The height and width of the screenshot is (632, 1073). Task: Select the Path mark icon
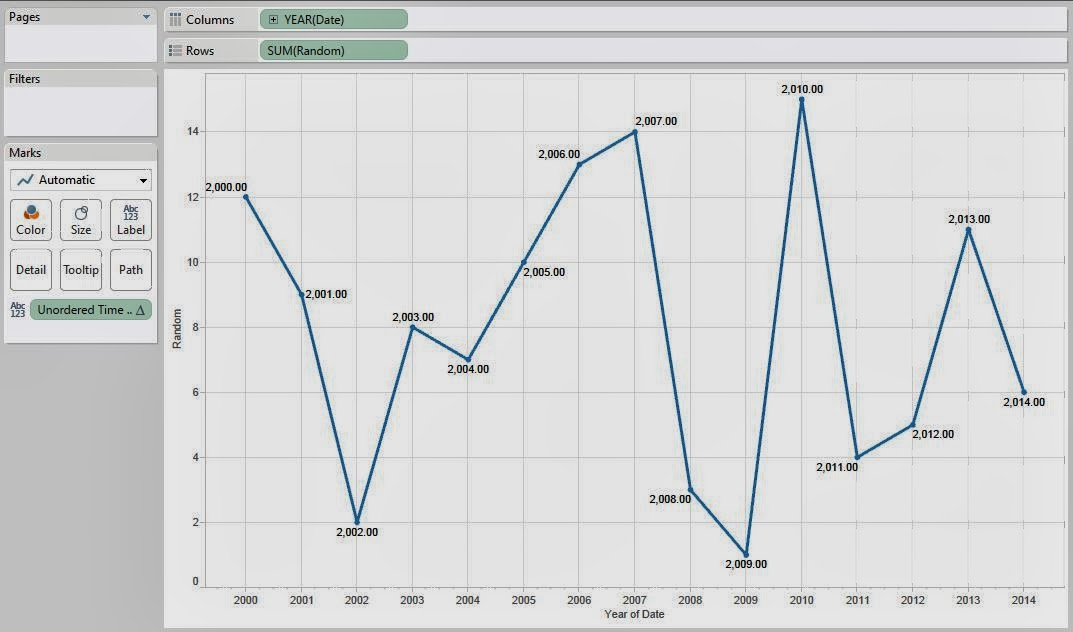[130, 269]
